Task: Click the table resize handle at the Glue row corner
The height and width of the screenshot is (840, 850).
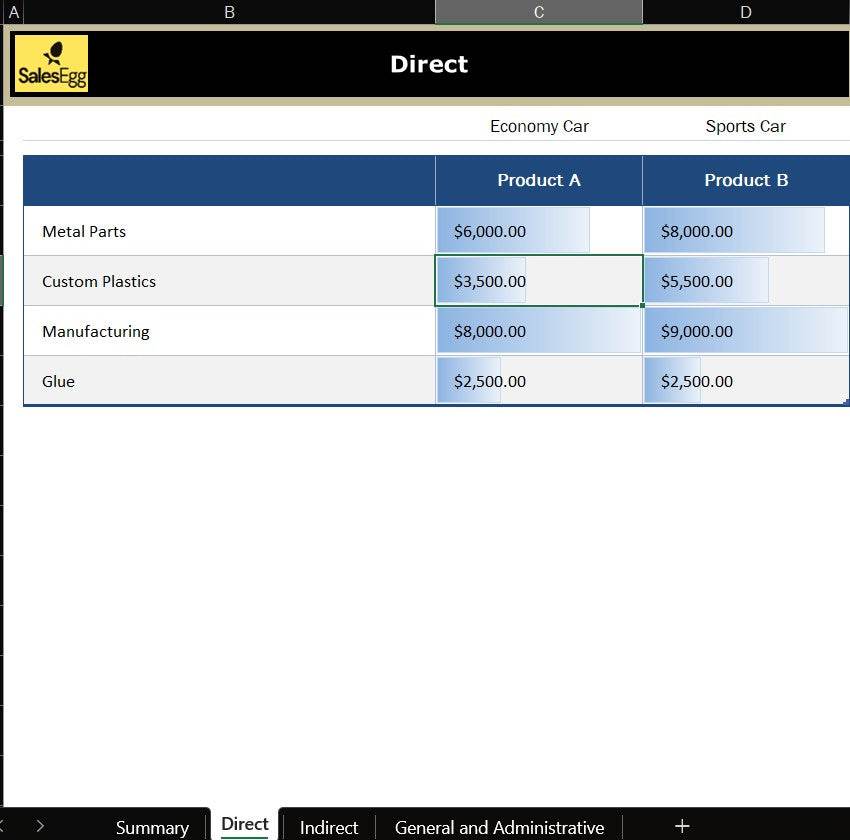Action: pos(845,402)
